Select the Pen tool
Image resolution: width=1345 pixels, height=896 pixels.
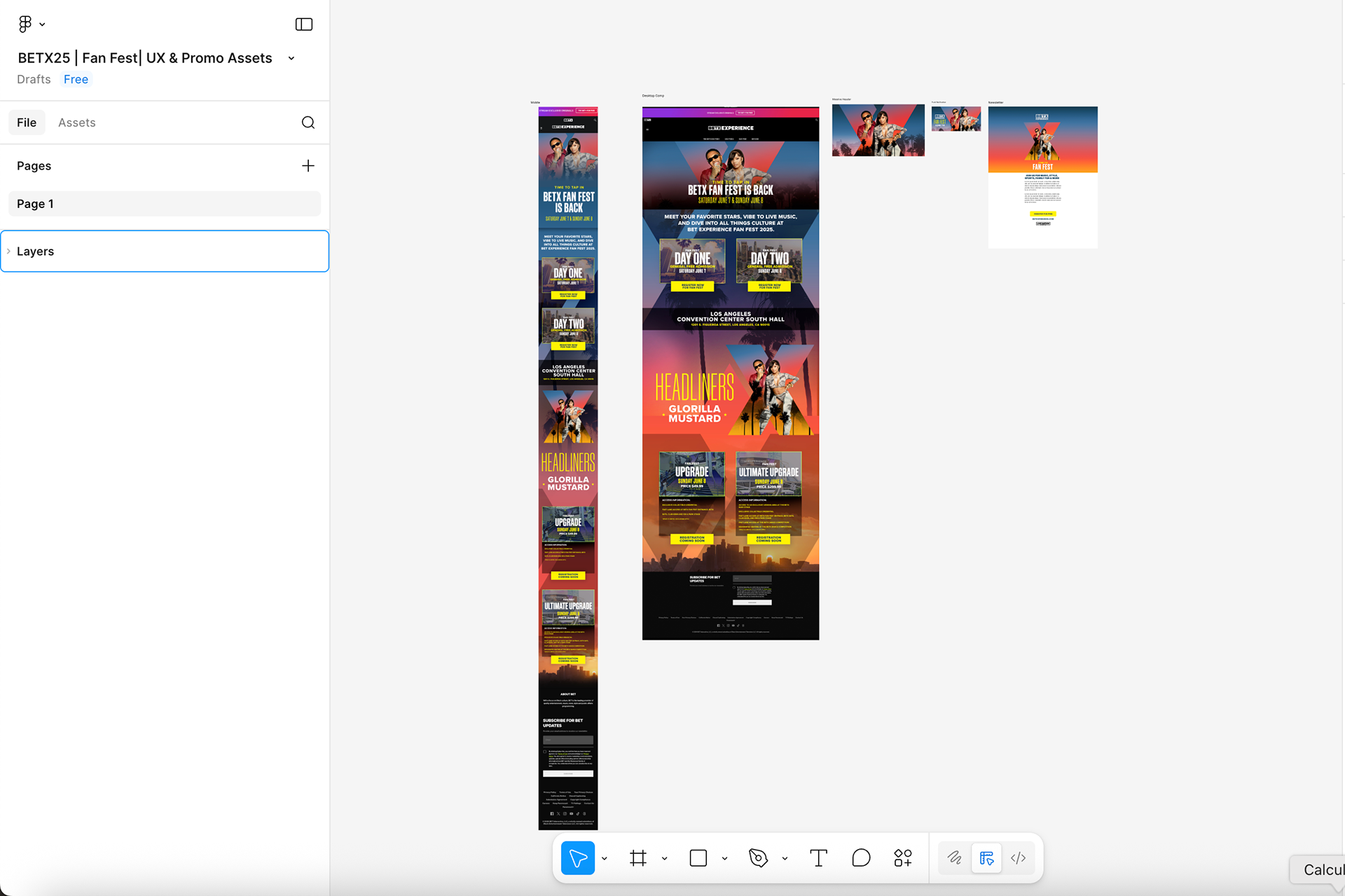tap(758, 857)
